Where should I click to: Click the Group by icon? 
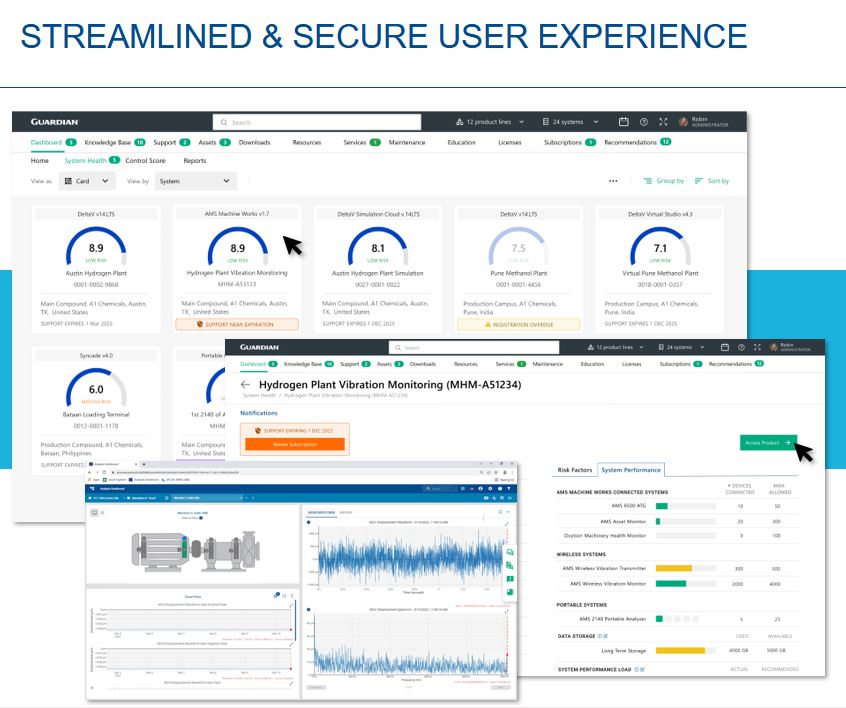pos(648,181)
